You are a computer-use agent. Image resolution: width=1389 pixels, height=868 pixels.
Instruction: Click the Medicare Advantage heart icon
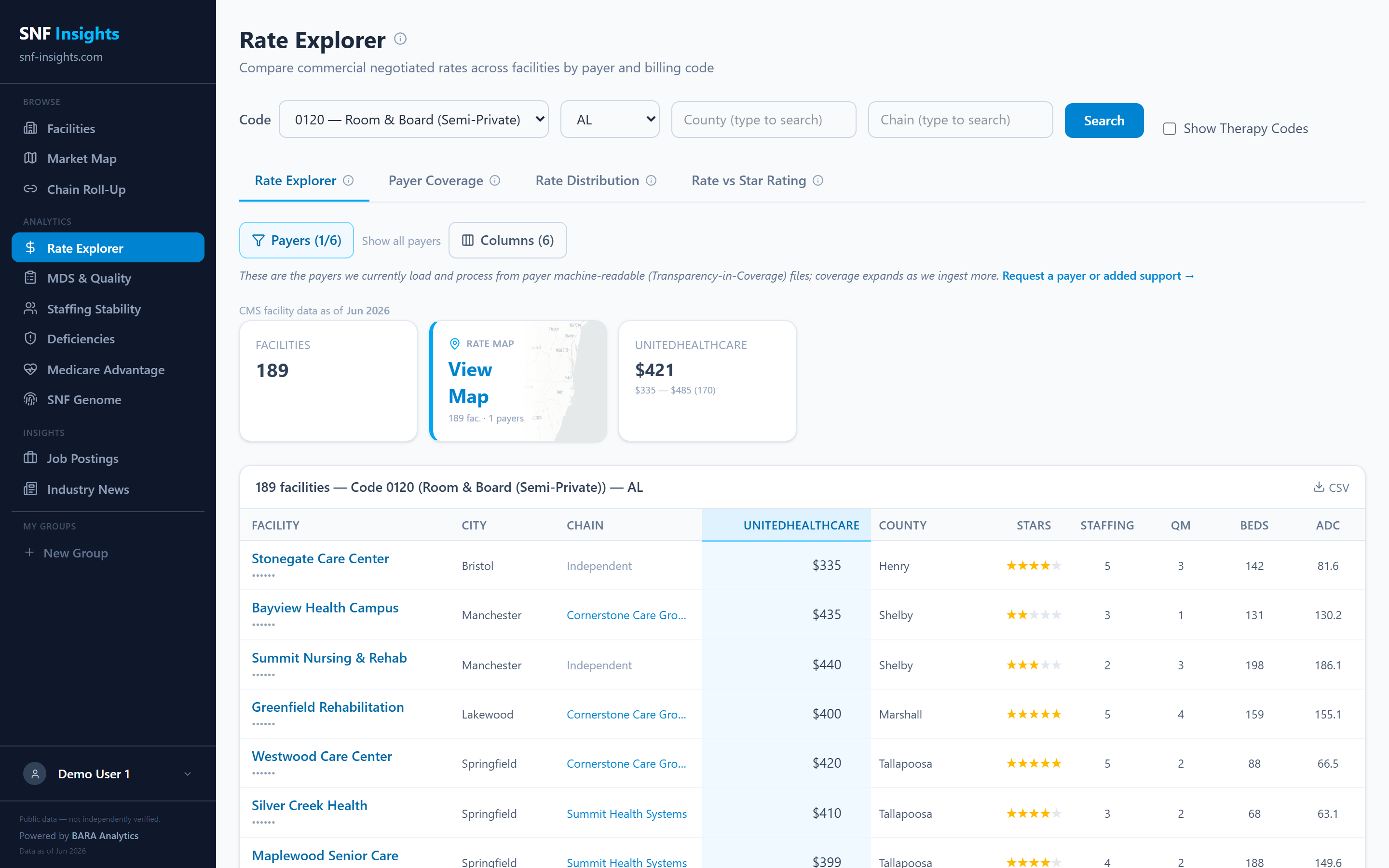[x=30, y=369]
